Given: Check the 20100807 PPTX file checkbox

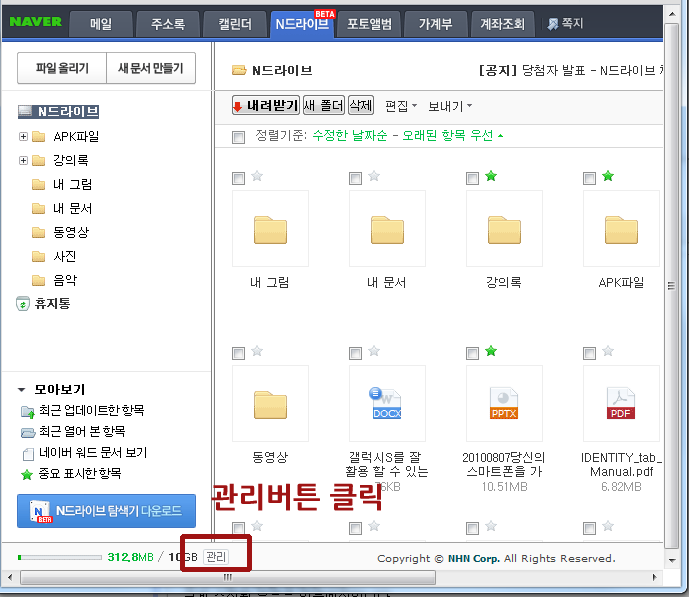Looking at the screenshot, I should click(x=472, y=353).
